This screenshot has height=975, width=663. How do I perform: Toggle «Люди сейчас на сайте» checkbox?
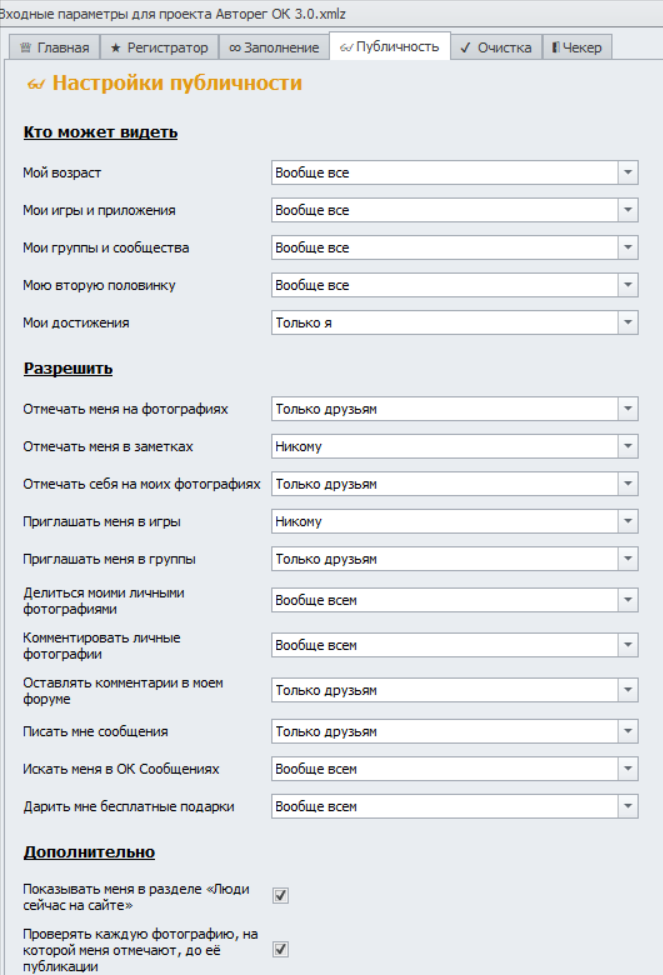pyautogui.click(x=281, y=895)
